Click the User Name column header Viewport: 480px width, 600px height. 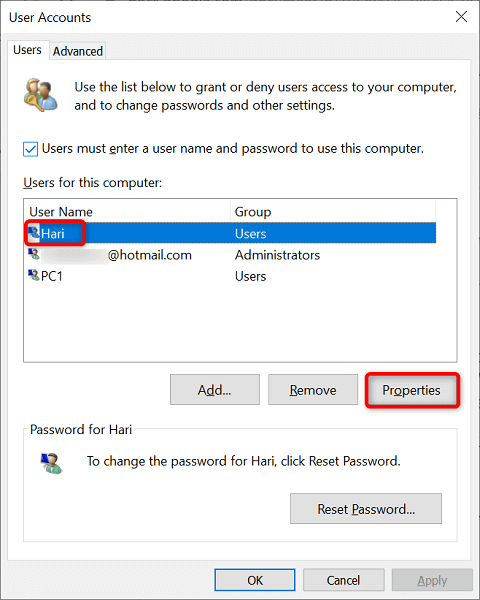pos(127,211)
